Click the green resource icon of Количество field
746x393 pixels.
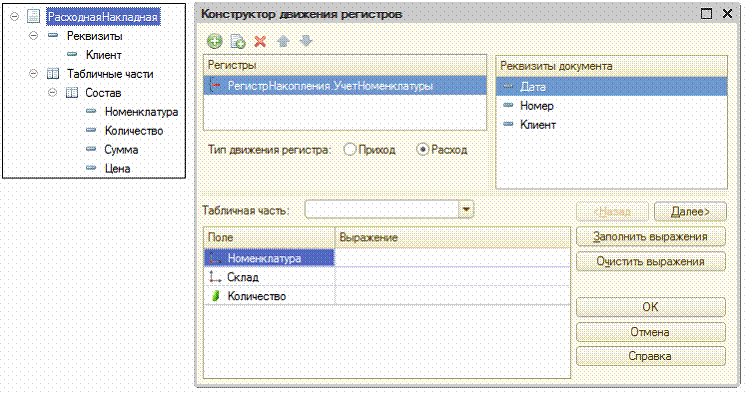point(216,296)
